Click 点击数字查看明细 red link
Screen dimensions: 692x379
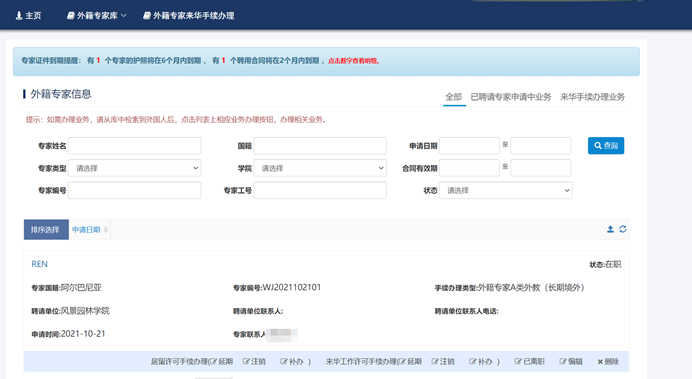coord(354,61)
